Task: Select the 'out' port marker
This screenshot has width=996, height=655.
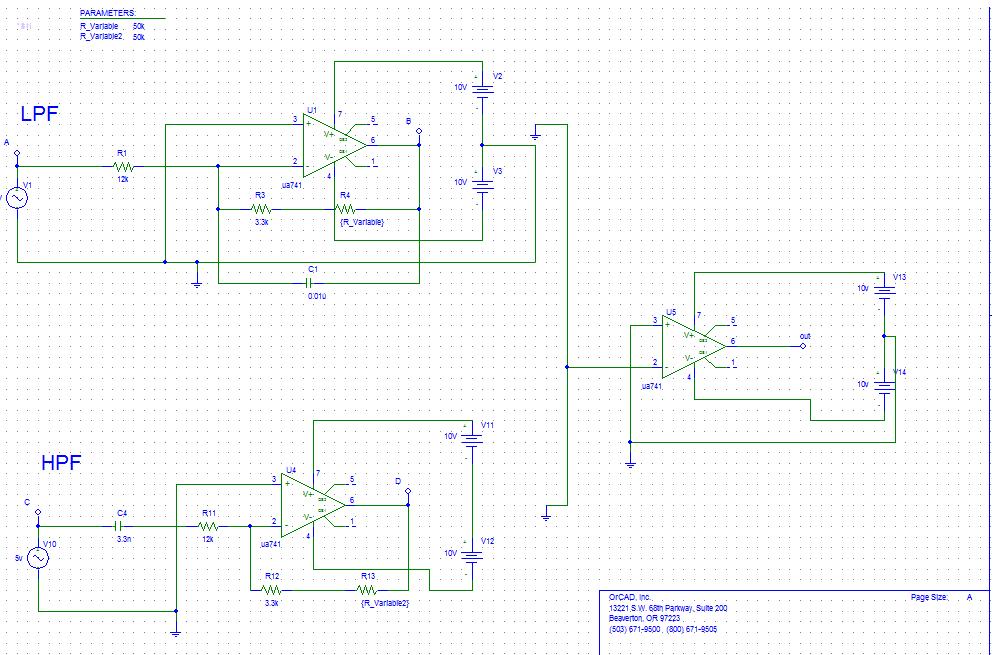Action: point(803,346)
